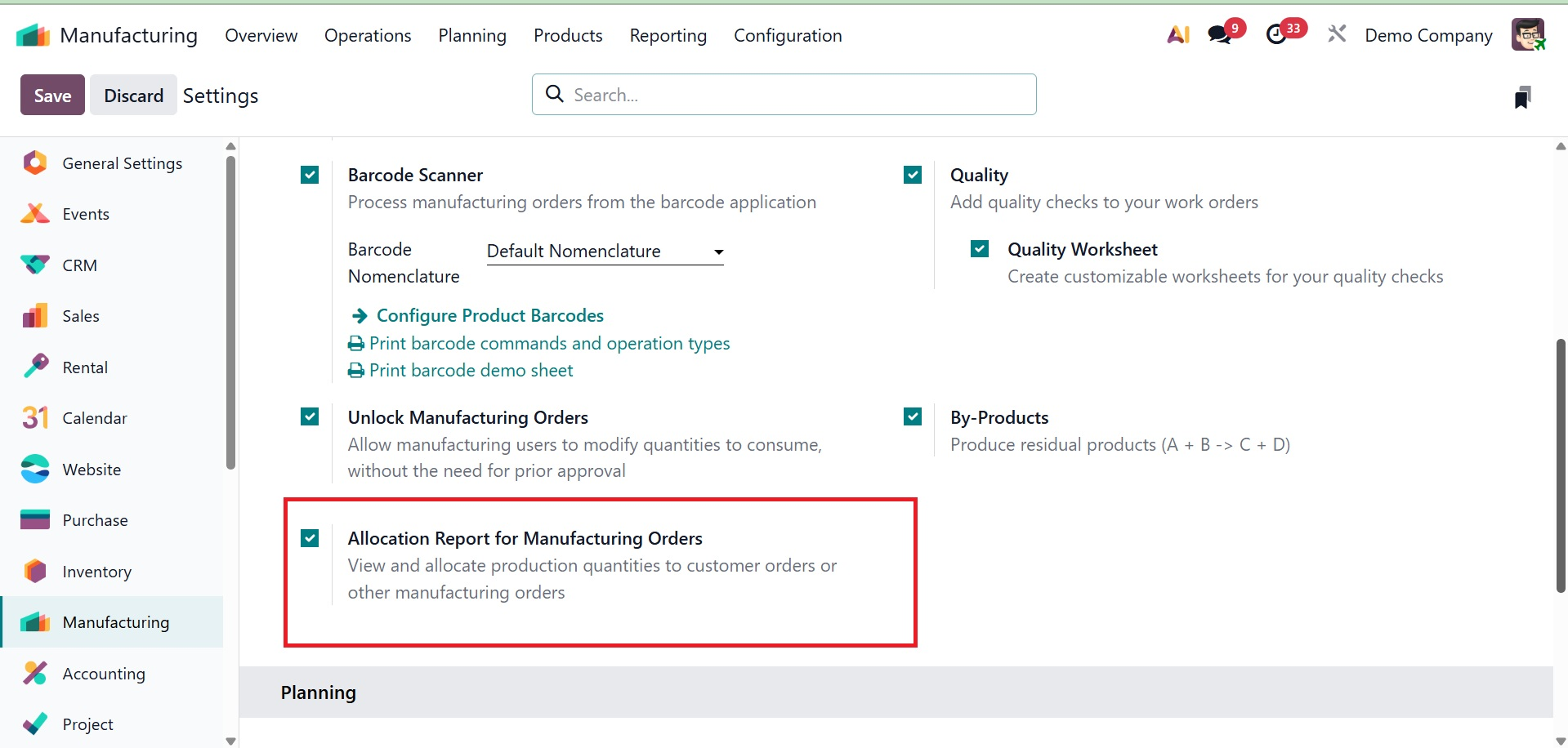Open the user avatar menu

tap(1528, 35)
